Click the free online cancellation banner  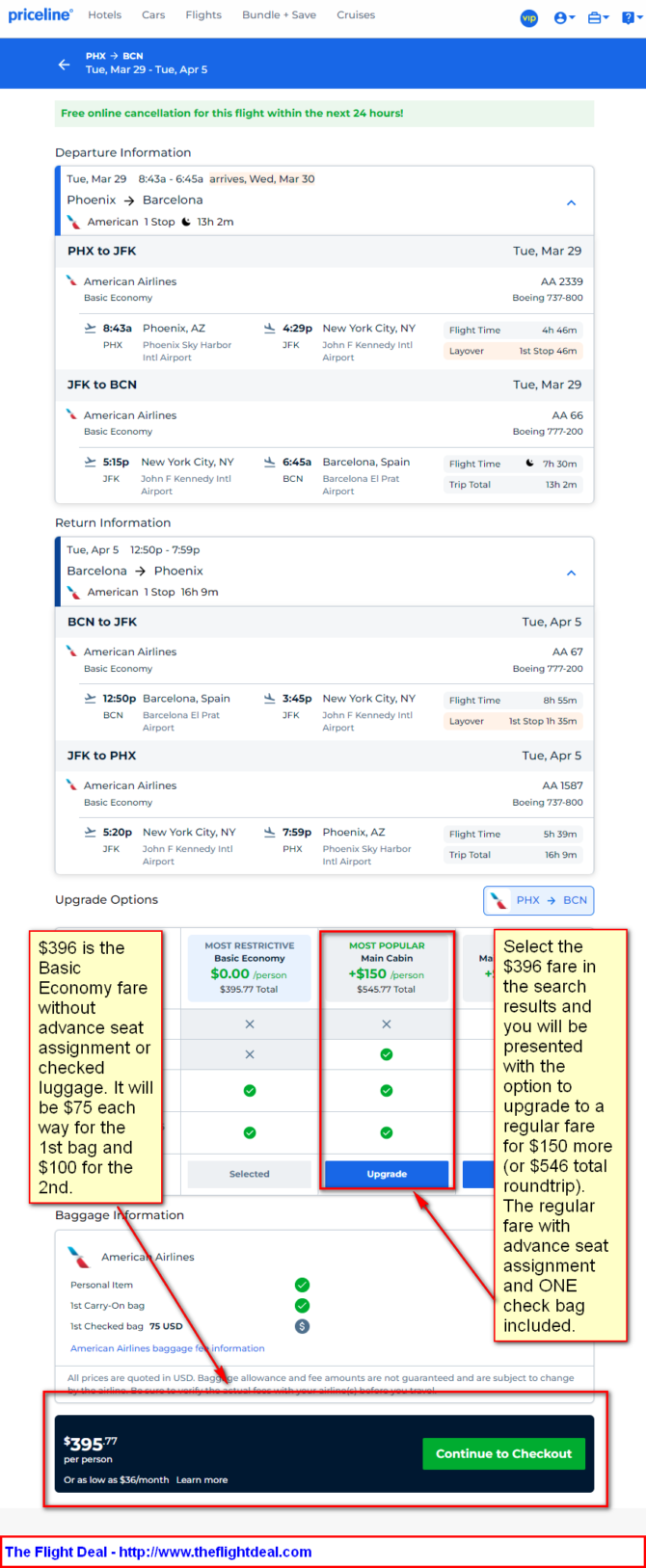click(325, 113)
